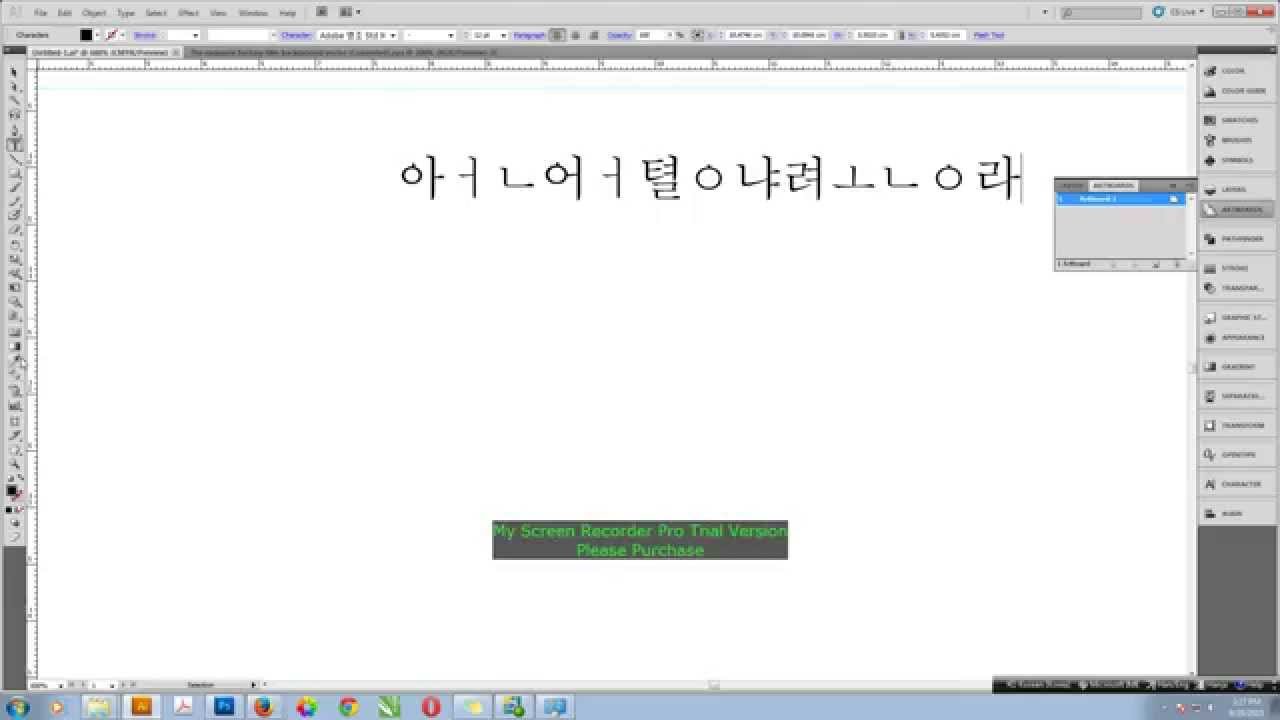
Task: Select the Lasso tool
Action: pos(14,115)
